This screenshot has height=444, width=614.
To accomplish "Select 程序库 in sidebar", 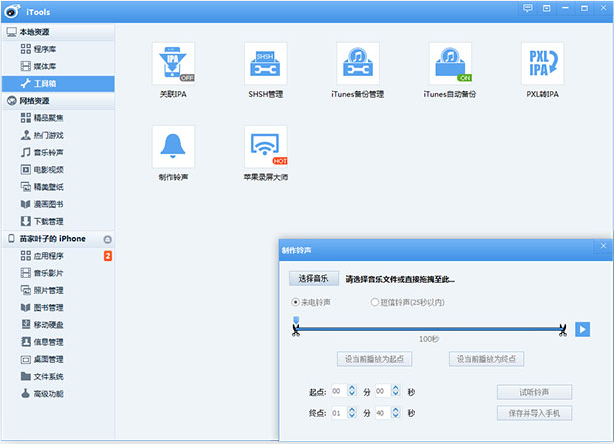I will pyautogui.click(x=58, y=49).
